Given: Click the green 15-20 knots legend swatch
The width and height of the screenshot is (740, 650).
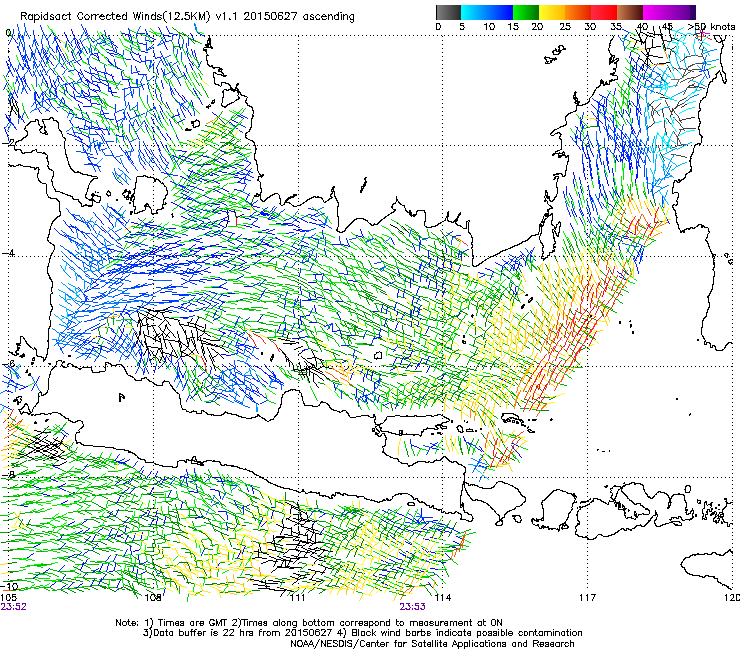Looking at the screenshot, I should click(526, 12).
